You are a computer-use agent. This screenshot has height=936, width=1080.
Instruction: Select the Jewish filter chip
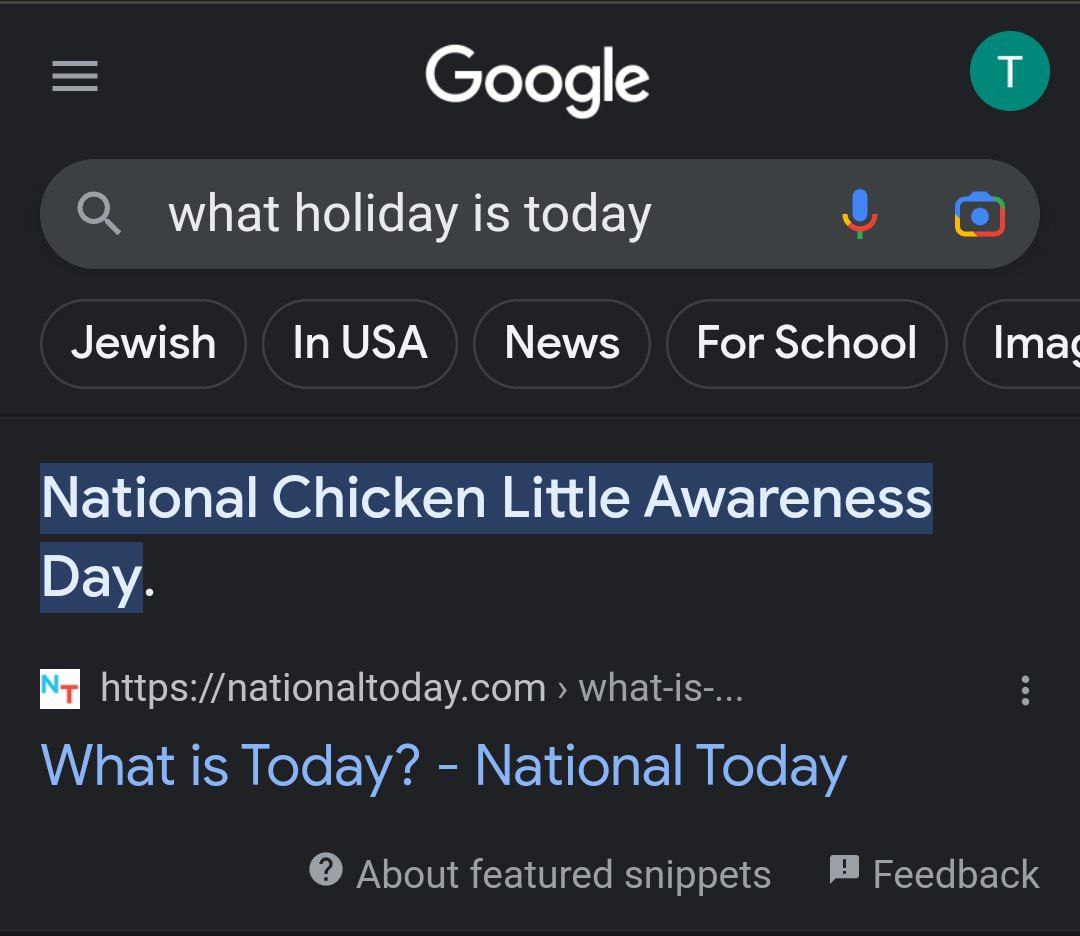click(143, 343)
